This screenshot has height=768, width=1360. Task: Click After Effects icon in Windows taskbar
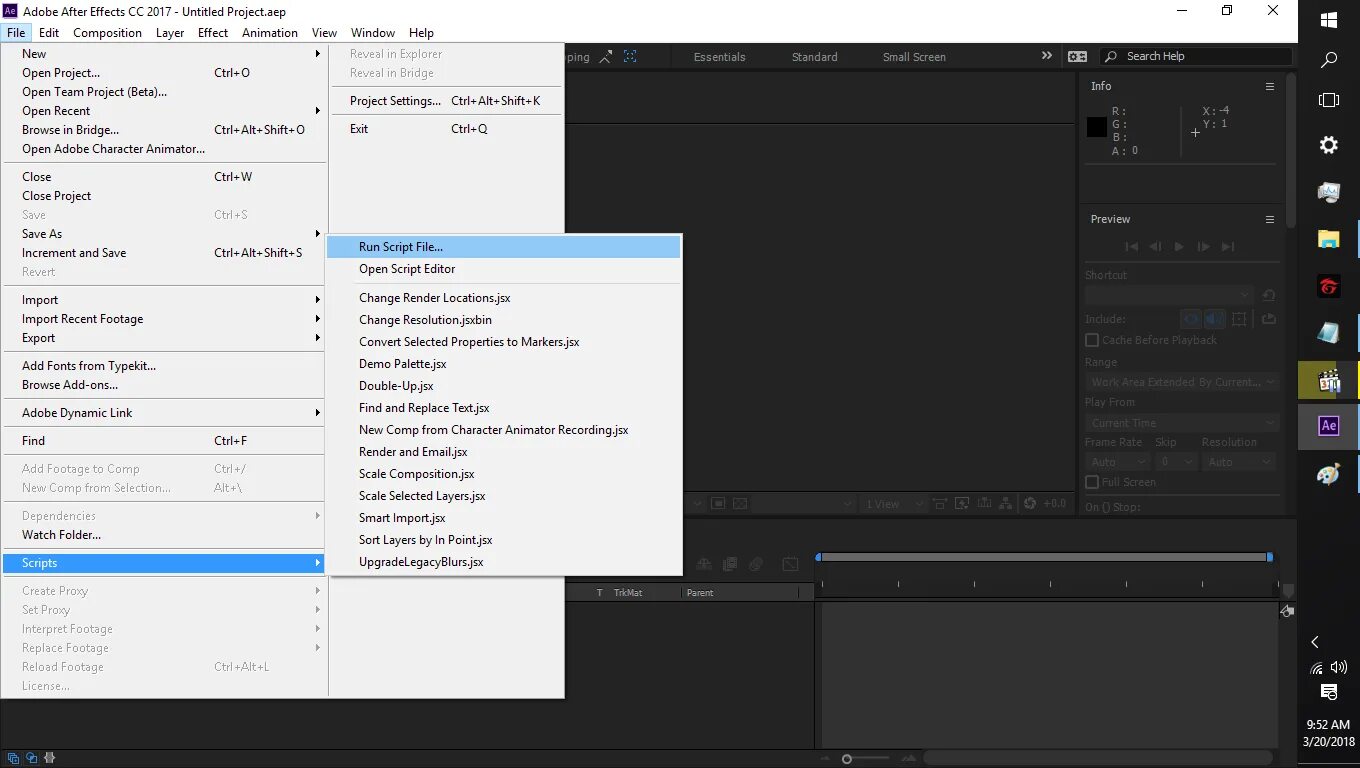1329,426
